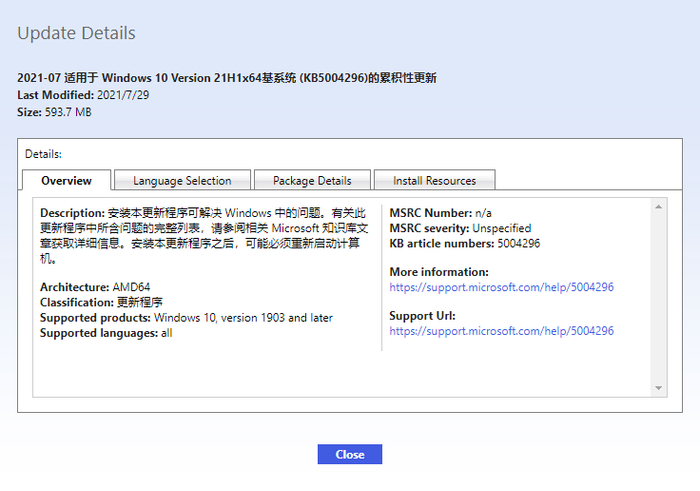Open the Language Selection tab
The image size is (700, 491).
[182, 180]
